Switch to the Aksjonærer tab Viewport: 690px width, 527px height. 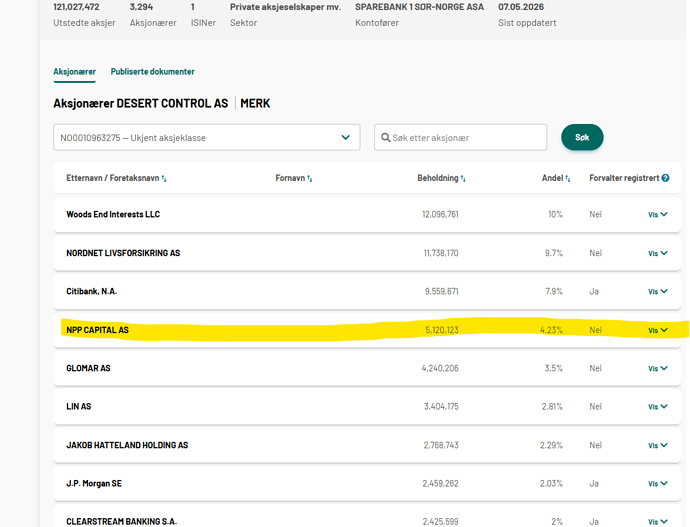pyautogui.click(x=74, y=72)
